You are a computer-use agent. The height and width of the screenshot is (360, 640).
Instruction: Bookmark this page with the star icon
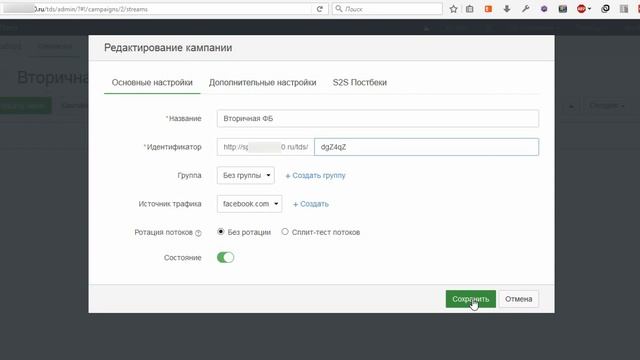pos(453,9)
